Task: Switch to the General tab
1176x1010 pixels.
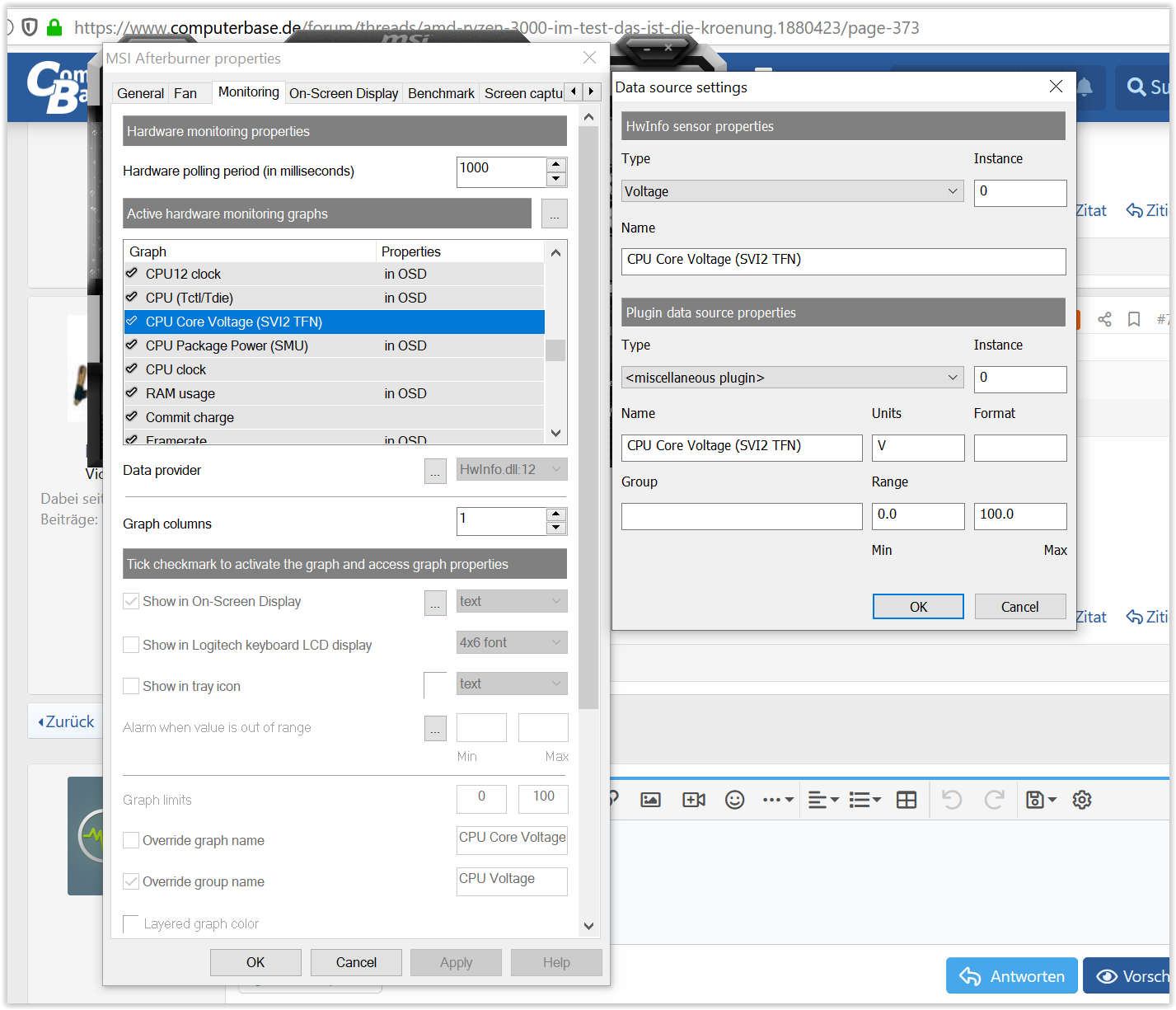Action: tap(141, 93)
